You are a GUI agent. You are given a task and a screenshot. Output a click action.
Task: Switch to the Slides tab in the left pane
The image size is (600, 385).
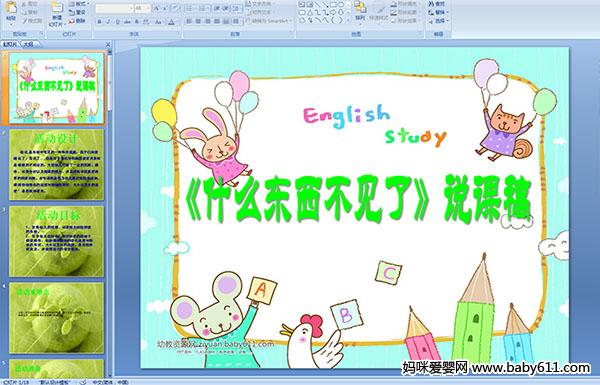coord(10,44)
